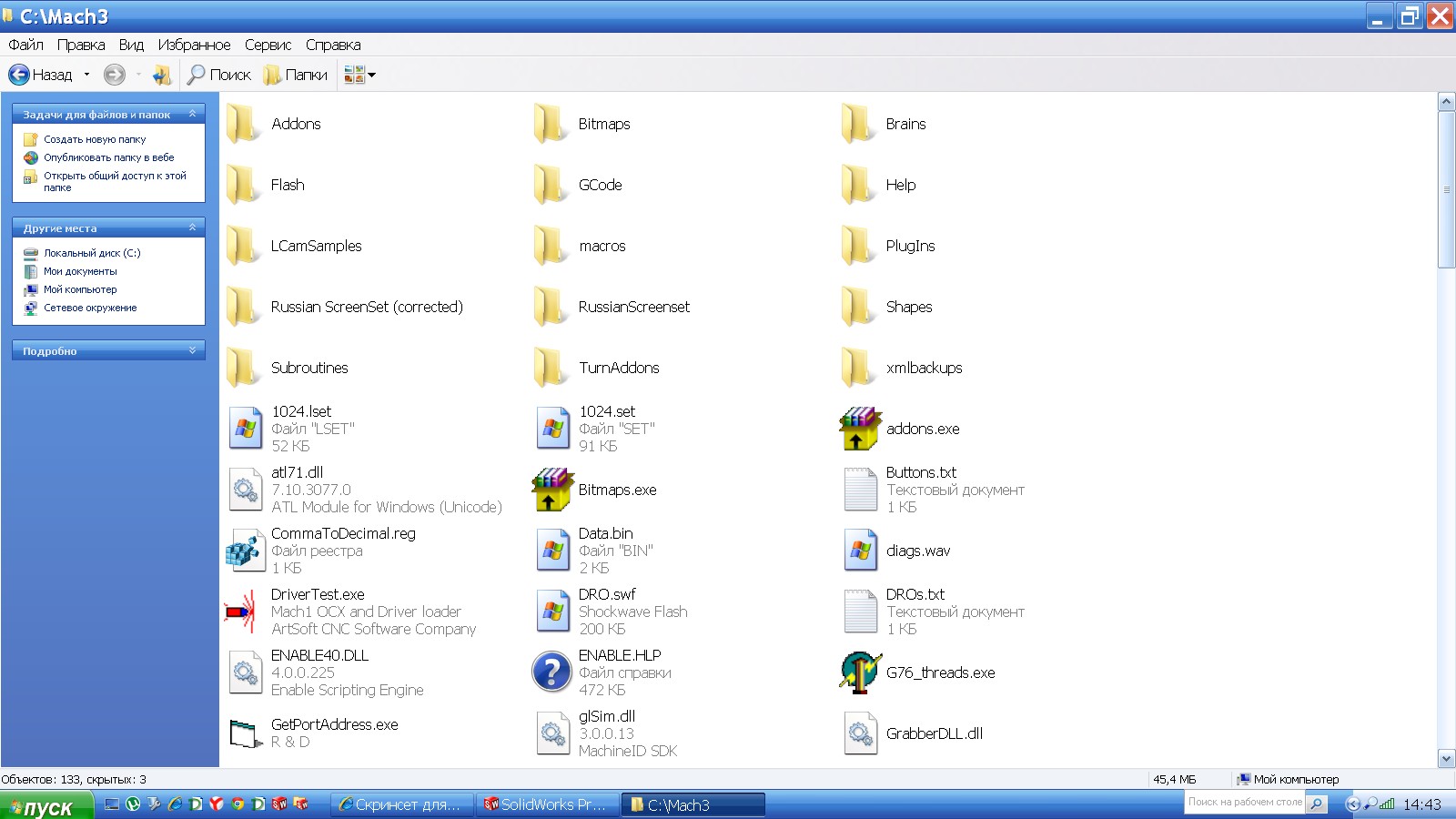The width and height of the screenshot is (1456, 819).
Task: Click the vertical scrollbar thumb
Action: (1446, 189)
